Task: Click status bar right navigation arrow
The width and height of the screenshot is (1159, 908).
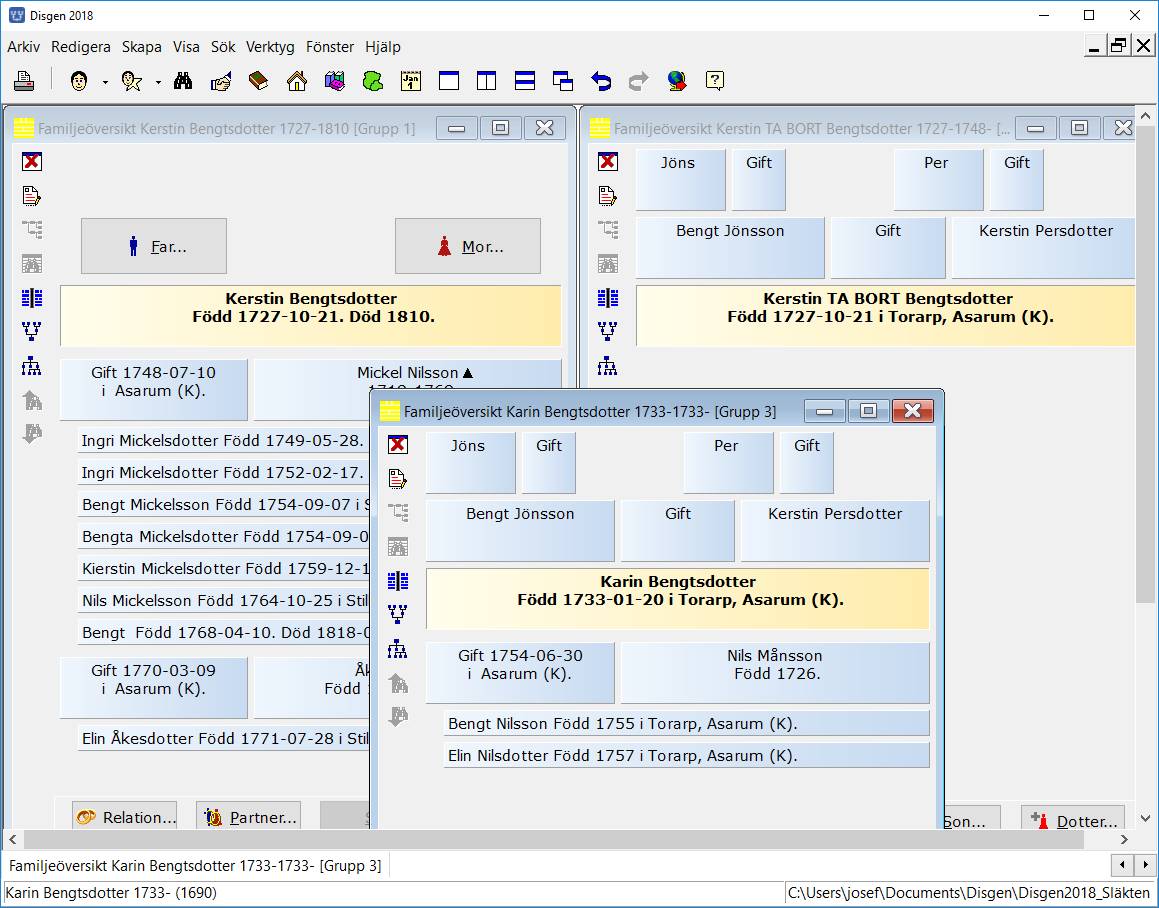Action: [x=1146, y=864]
